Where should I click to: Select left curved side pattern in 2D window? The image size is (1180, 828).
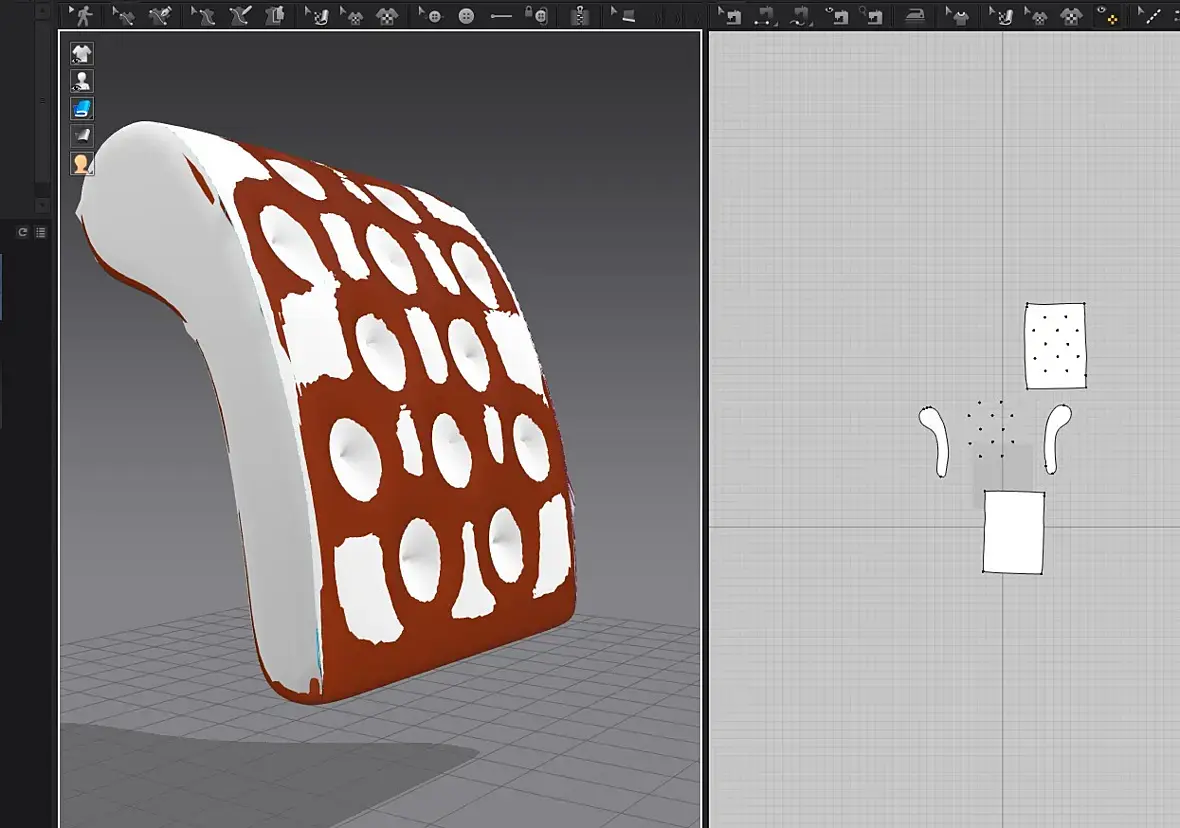click(x=935, y=440)
